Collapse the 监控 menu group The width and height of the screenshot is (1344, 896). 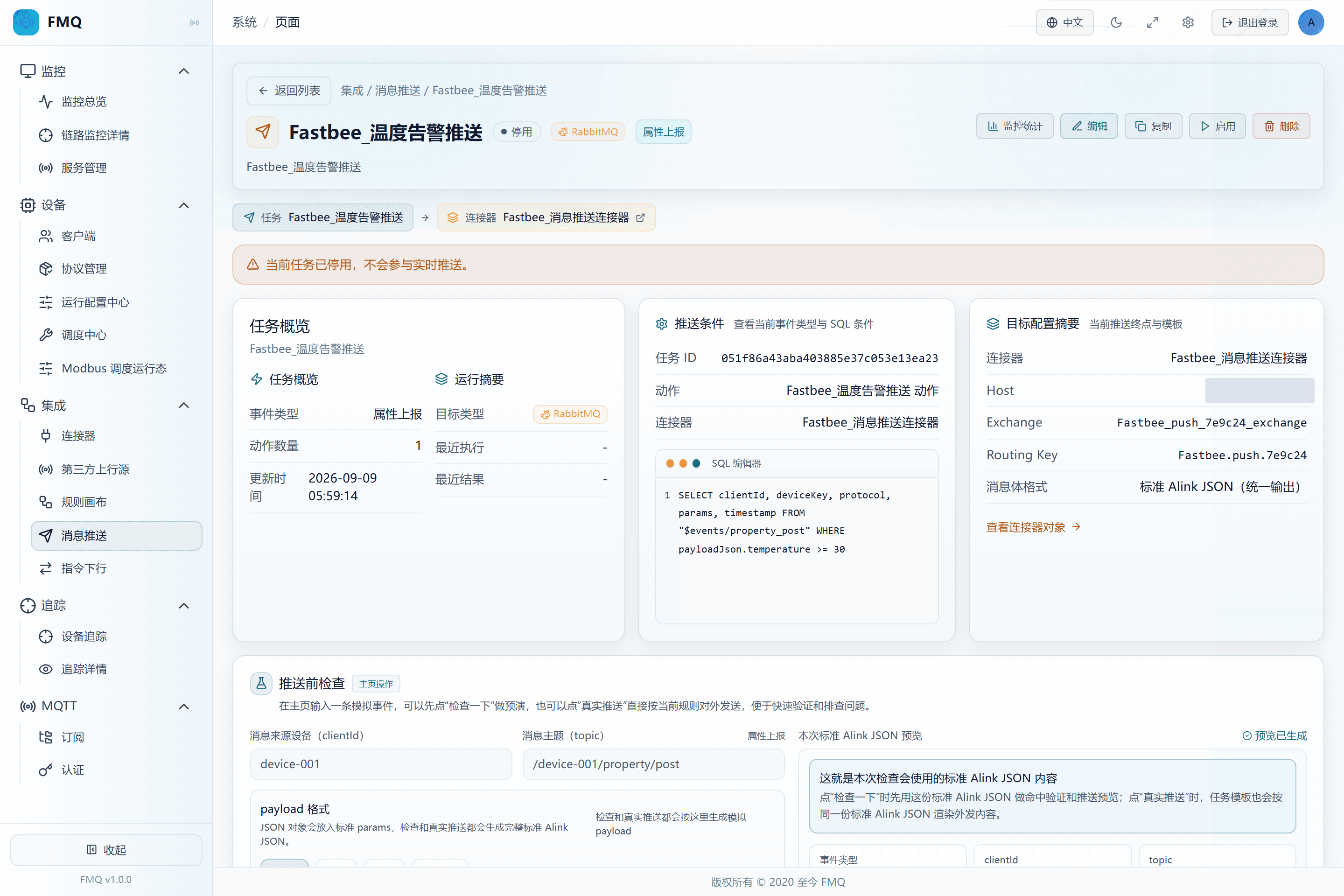click(x=183, y=71)
